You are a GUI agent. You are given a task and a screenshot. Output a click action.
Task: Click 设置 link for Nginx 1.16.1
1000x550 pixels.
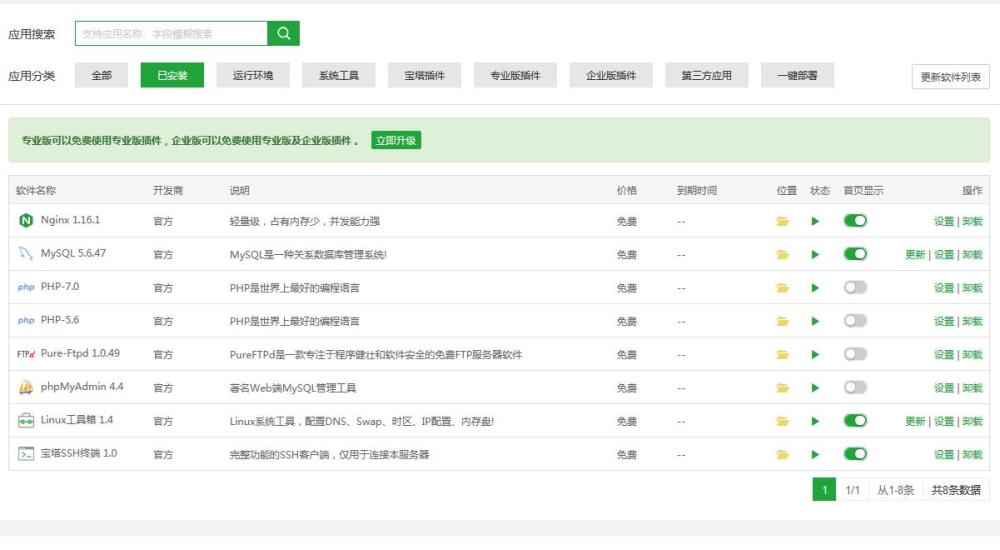944,221
